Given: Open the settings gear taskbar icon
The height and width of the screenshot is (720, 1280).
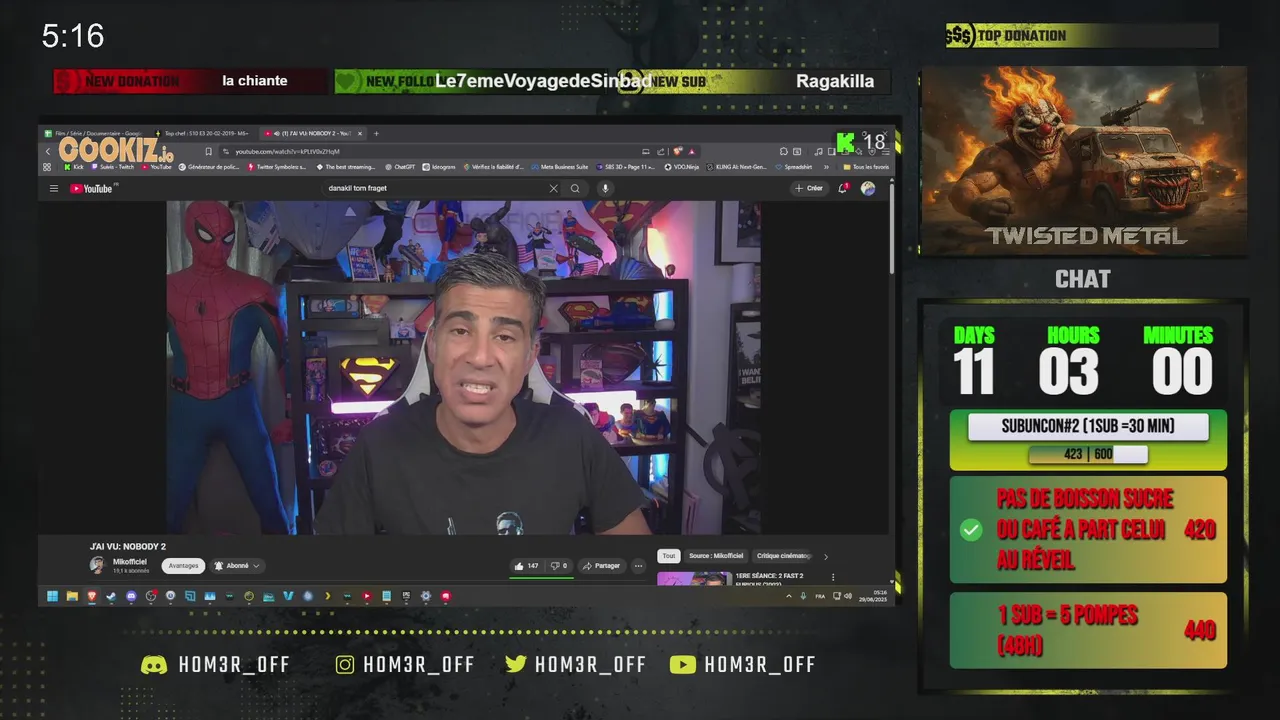Looking at the screenshot, I should (426, 596).
